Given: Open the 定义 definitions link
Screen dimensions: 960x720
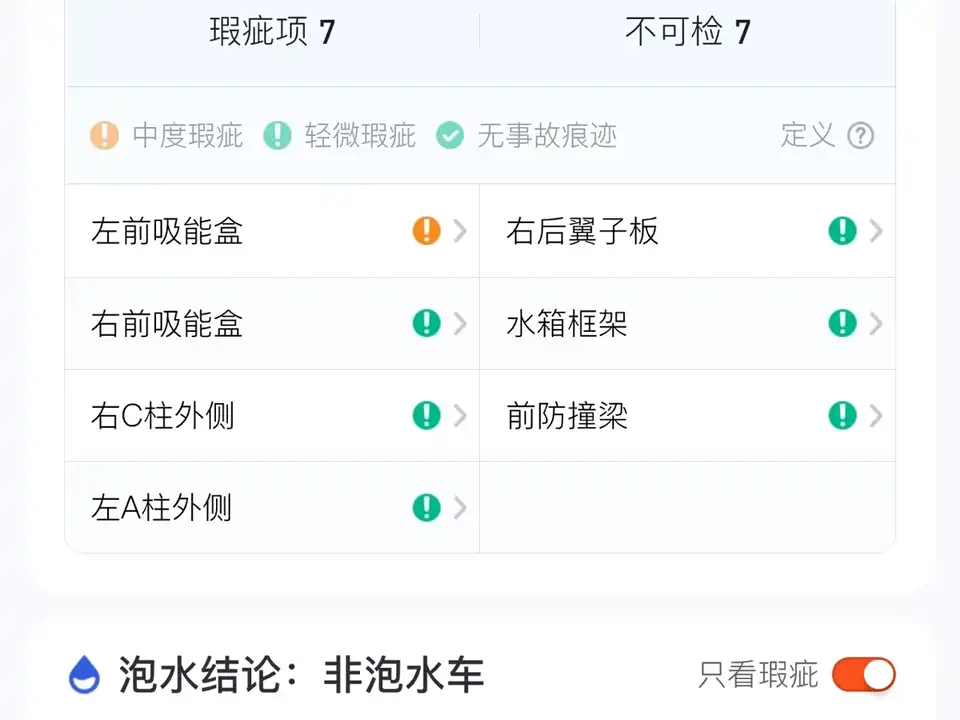Looking at the screenshot, I should (808, 136).
